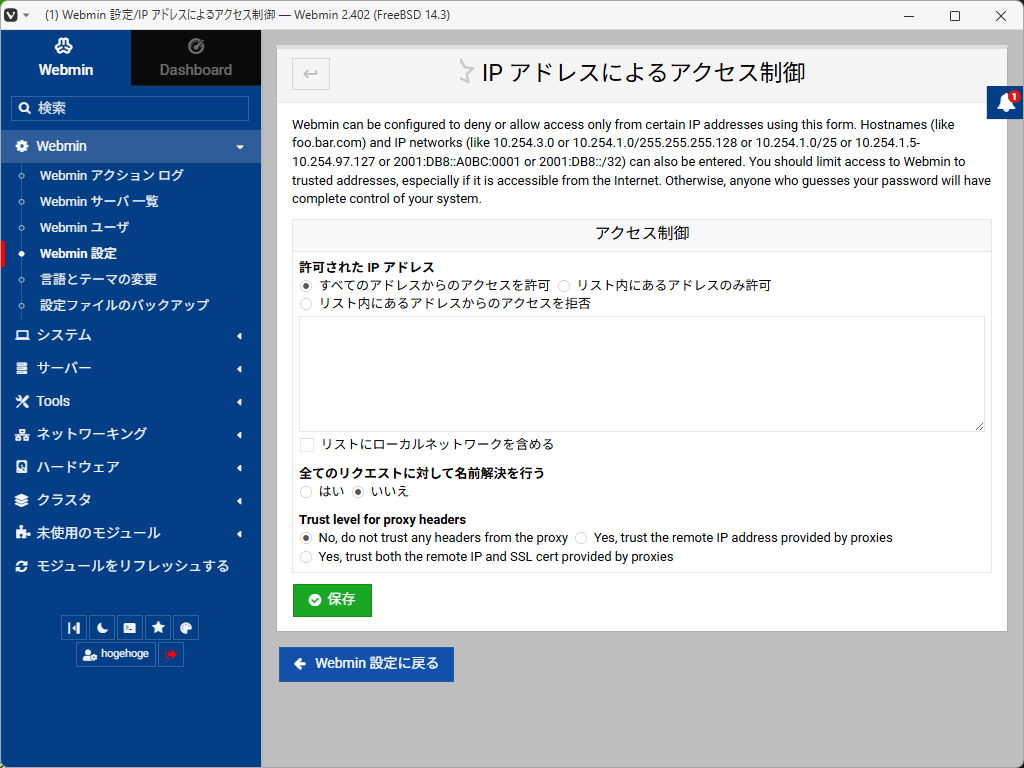Expand the ネットワーキング menu
This screenshot has width=1024, height=768.
tap(131, 434)
